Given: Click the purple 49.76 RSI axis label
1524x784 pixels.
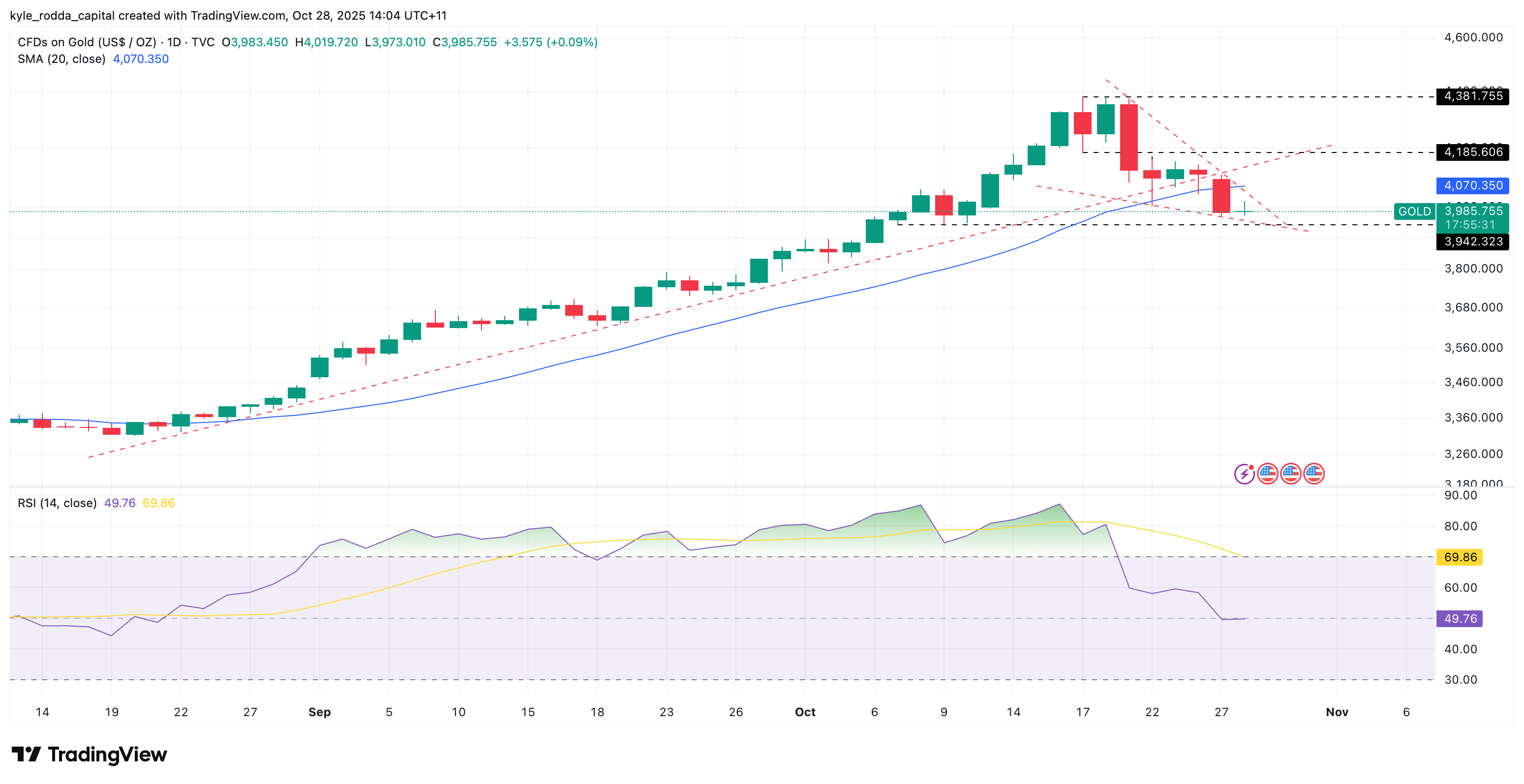Looking at the screenshot, I should coord(1460,618).
